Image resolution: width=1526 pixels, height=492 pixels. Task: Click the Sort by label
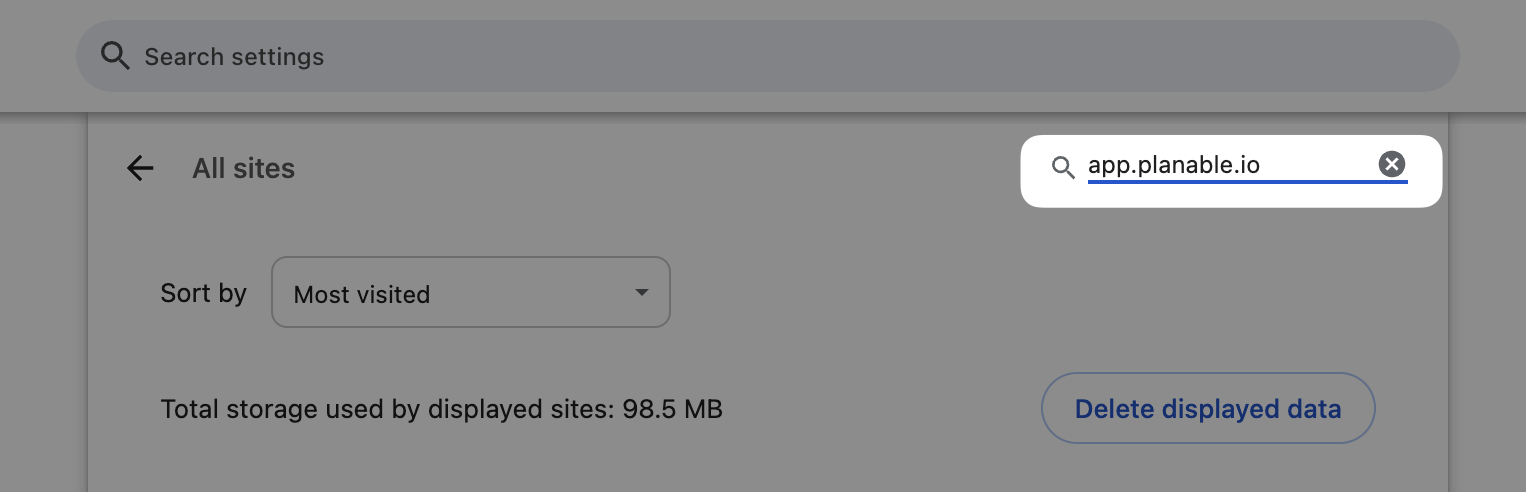click(203, 293)
